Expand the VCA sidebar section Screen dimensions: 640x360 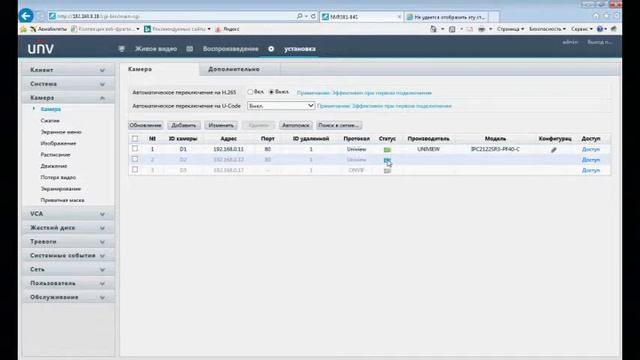[68, 214]
